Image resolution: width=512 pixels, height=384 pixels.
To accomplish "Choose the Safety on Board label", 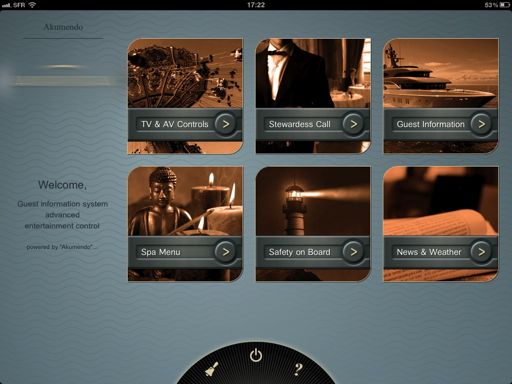I will click(x=299, y=252).
